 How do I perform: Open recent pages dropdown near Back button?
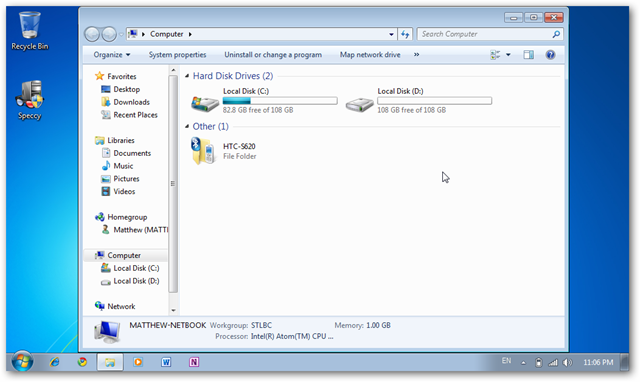click(121, 34)
